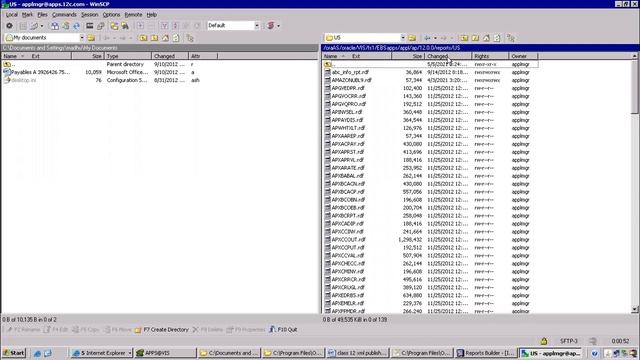
Task: Open the Options menu
Action: point(111,15)
